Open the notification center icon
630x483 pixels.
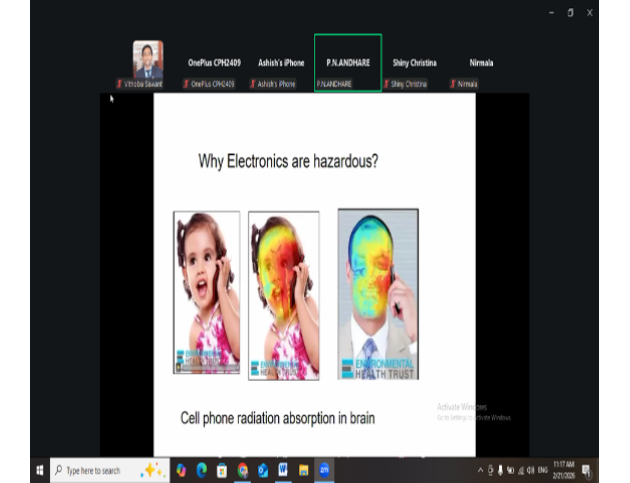587,470
